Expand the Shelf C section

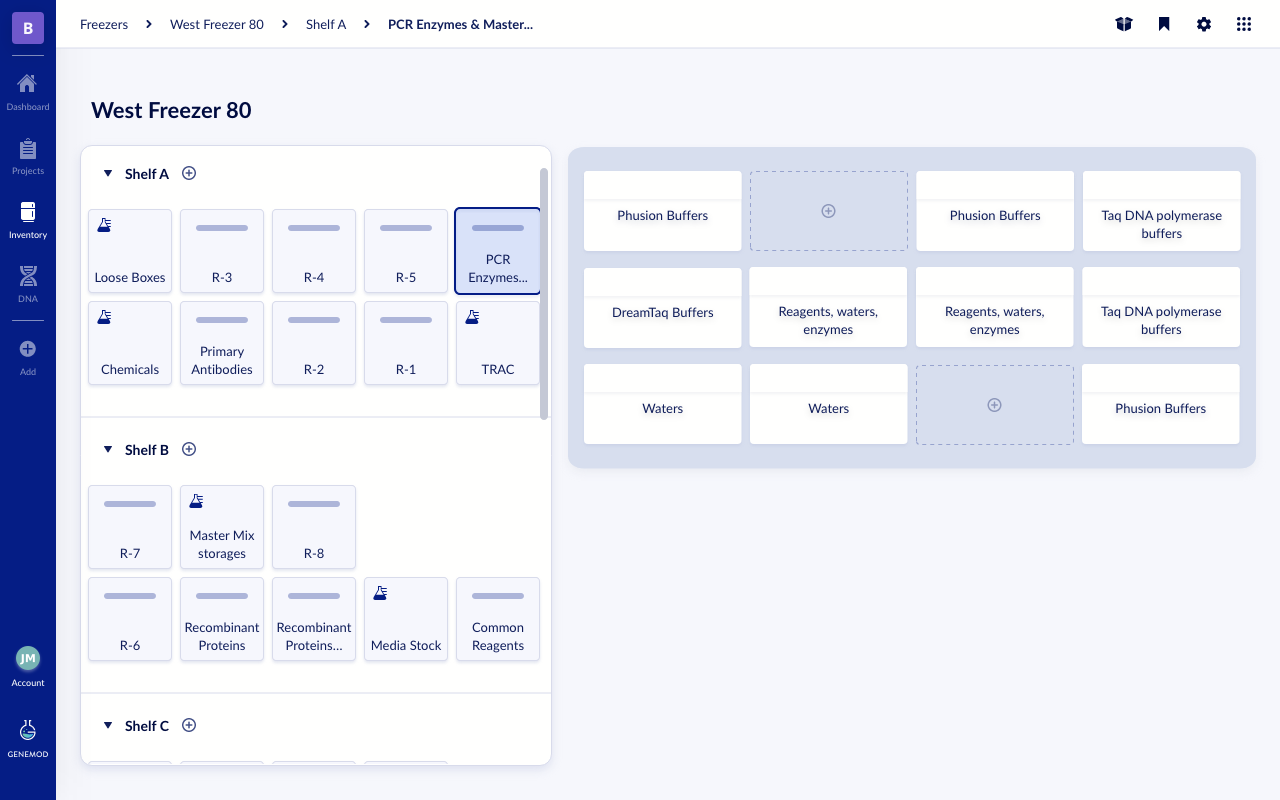(108, 725)
